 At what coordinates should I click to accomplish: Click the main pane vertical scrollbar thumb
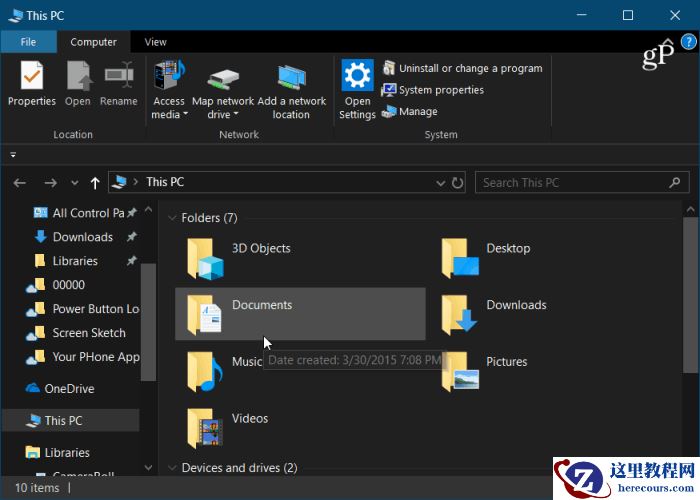[691, 295]
